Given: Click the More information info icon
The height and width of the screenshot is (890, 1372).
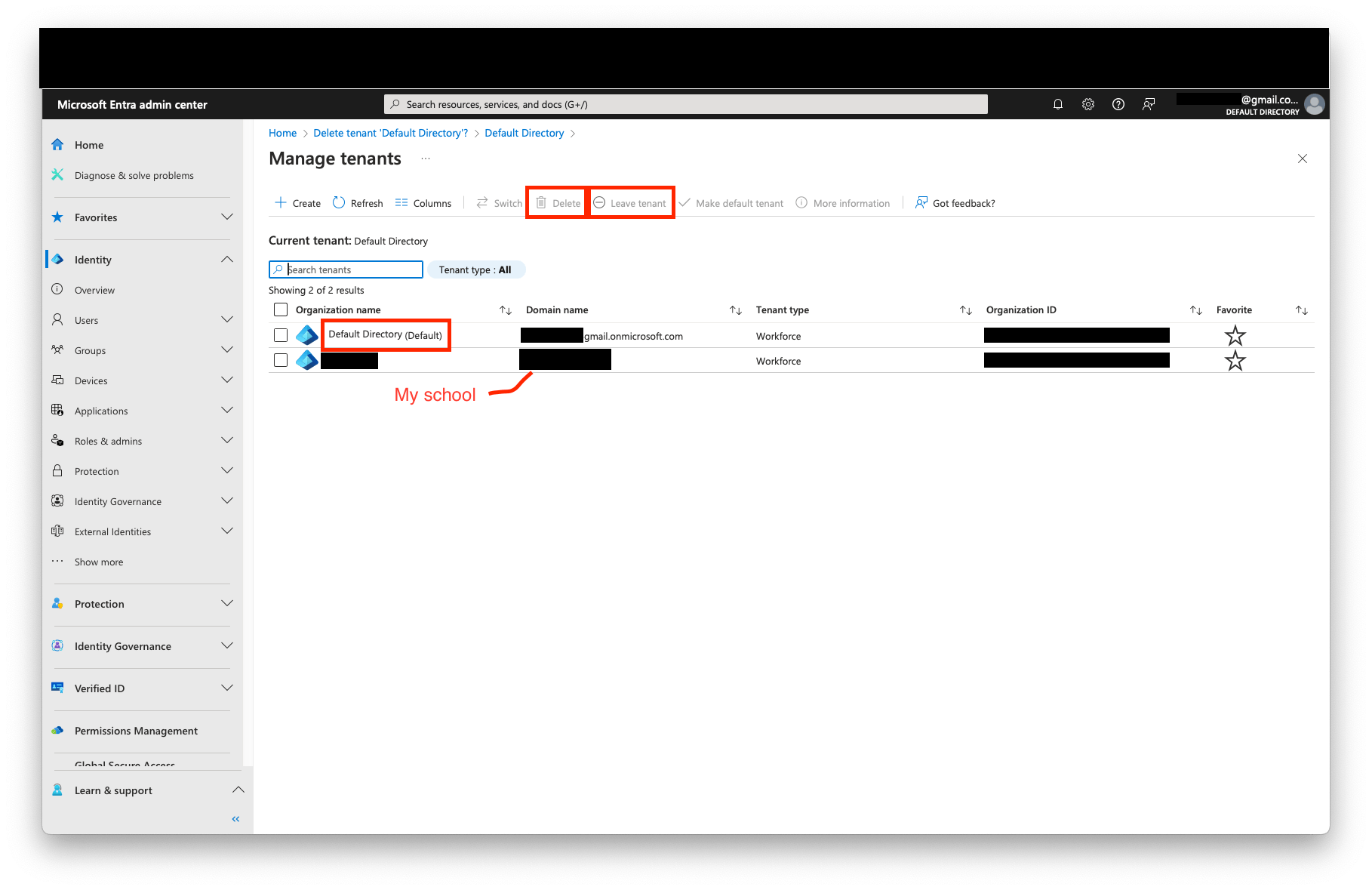Looking at the screenshot, I should pos(801,202).
